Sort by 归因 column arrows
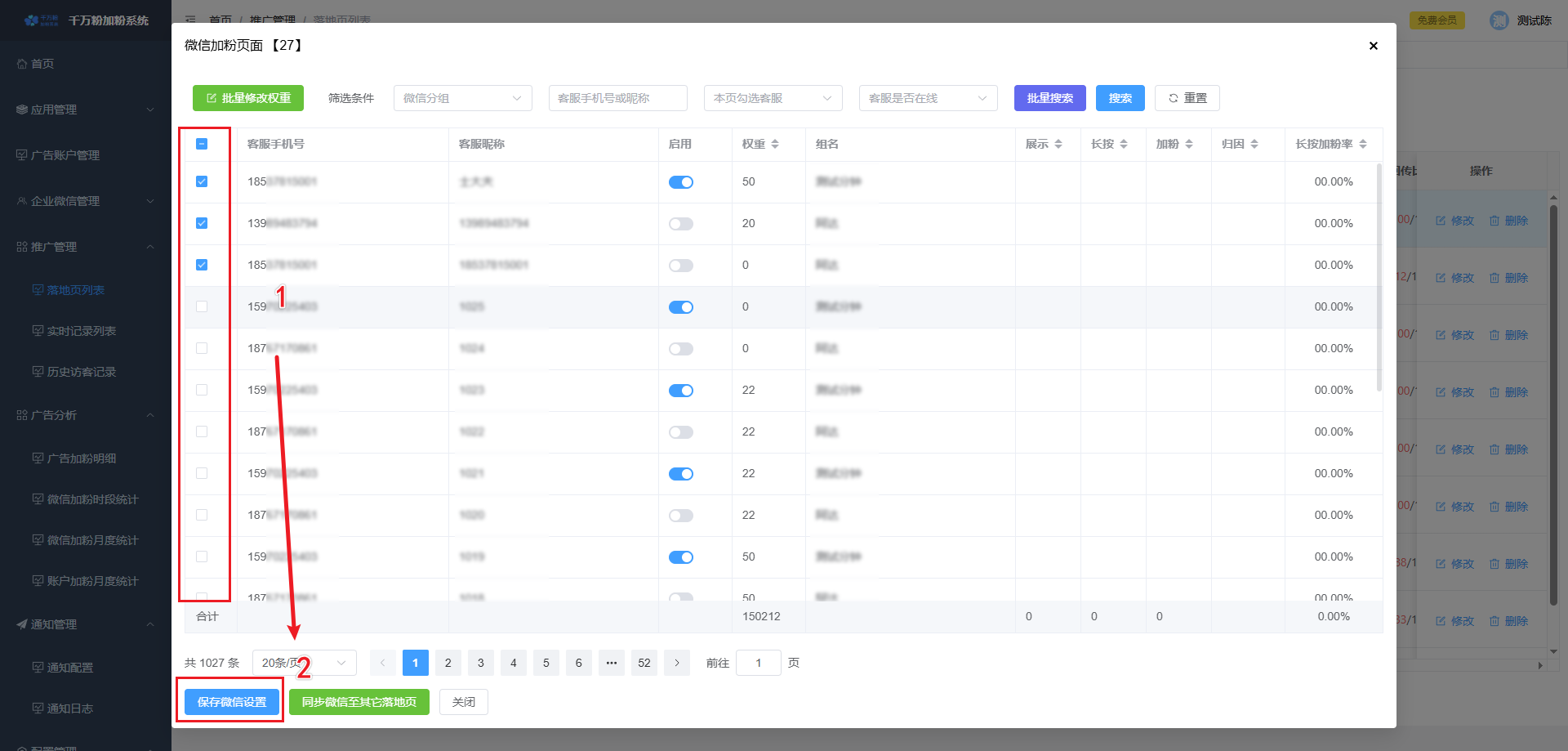1568x751 pixels. (1254, 144)
